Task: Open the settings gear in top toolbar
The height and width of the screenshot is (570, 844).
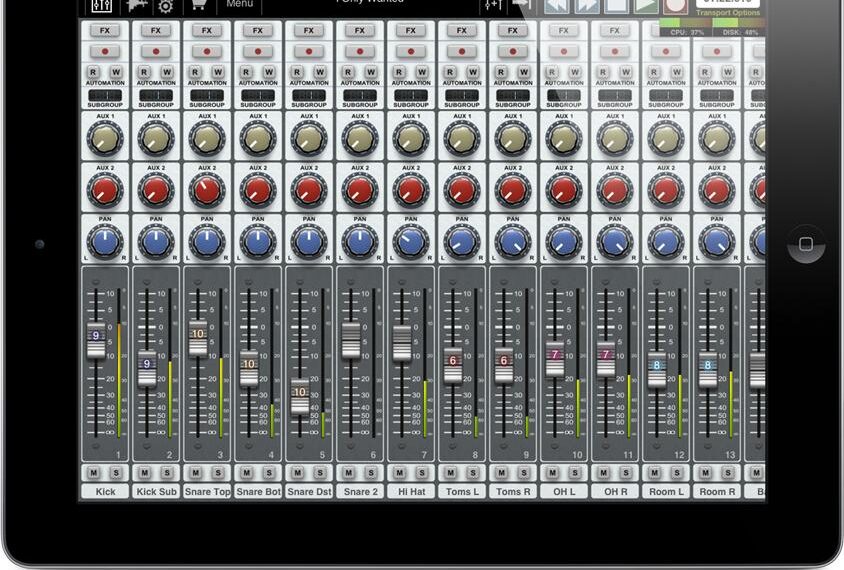Action: (165, 6)
